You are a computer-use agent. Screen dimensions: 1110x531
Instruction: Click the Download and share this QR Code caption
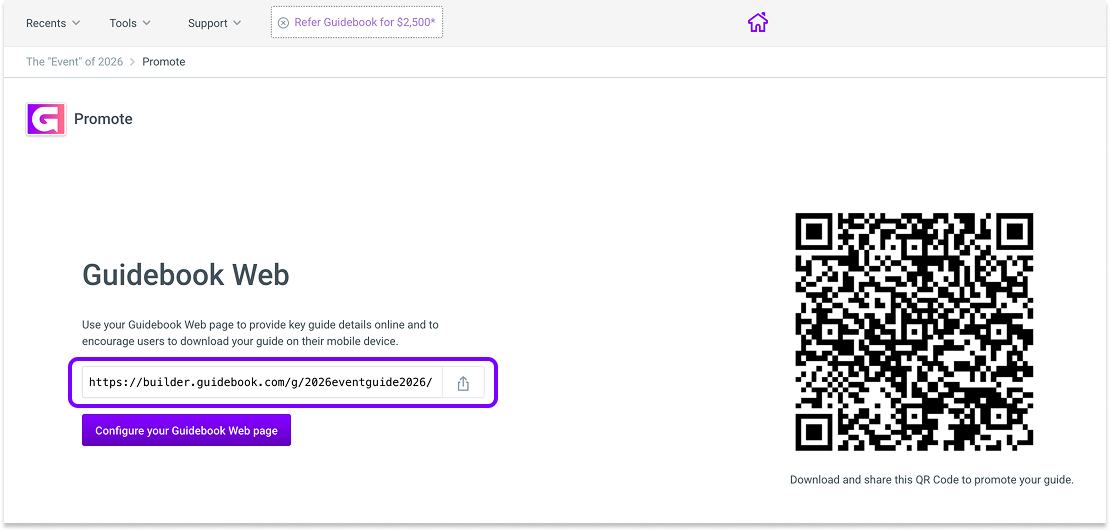(932, 480)
